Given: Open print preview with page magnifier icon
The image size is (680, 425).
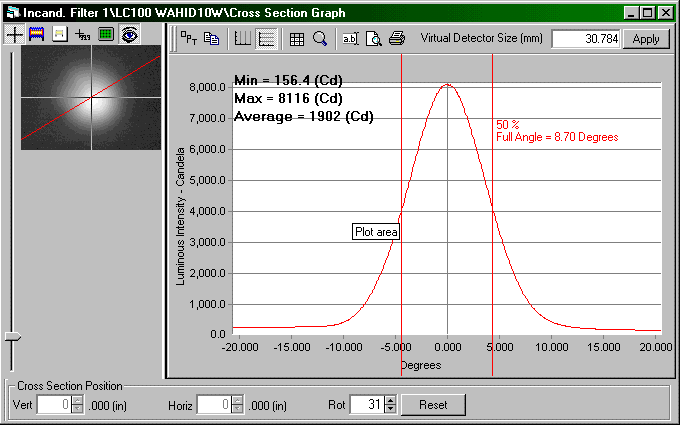Looking at the screenshot, I should click(374, 39).
